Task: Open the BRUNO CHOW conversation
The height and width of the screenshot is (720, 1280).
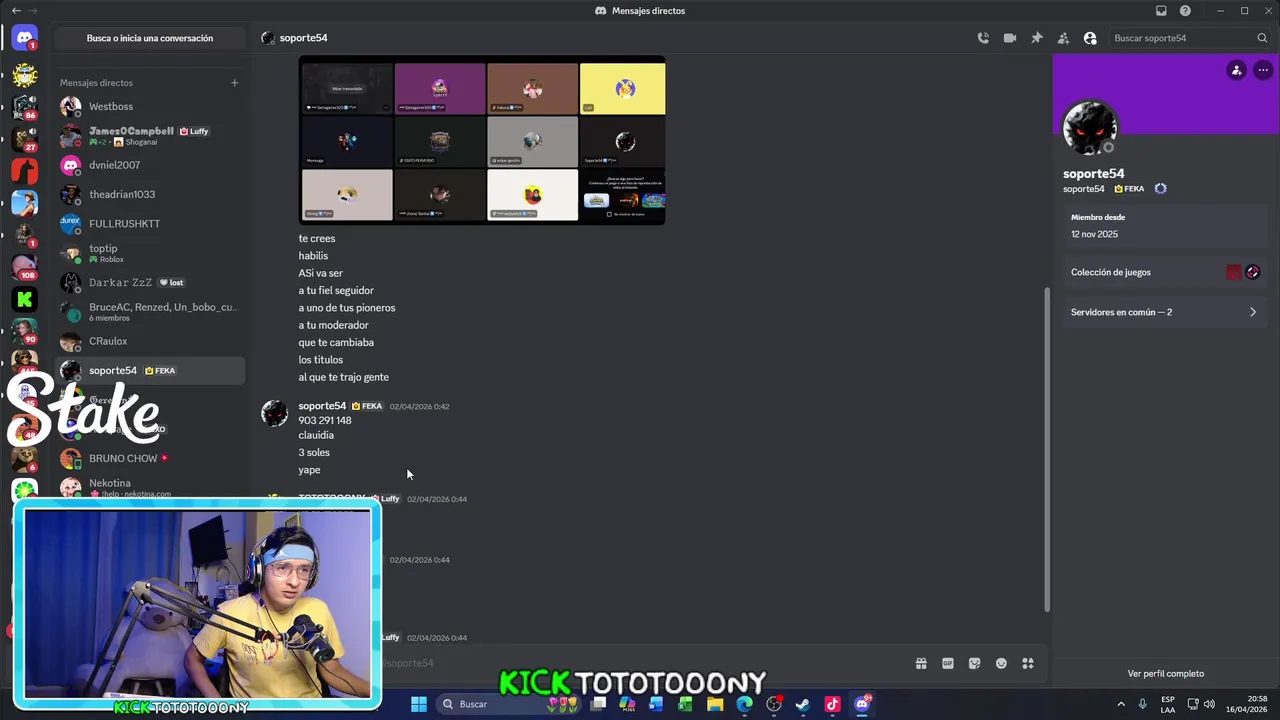Action: point(150,458)
